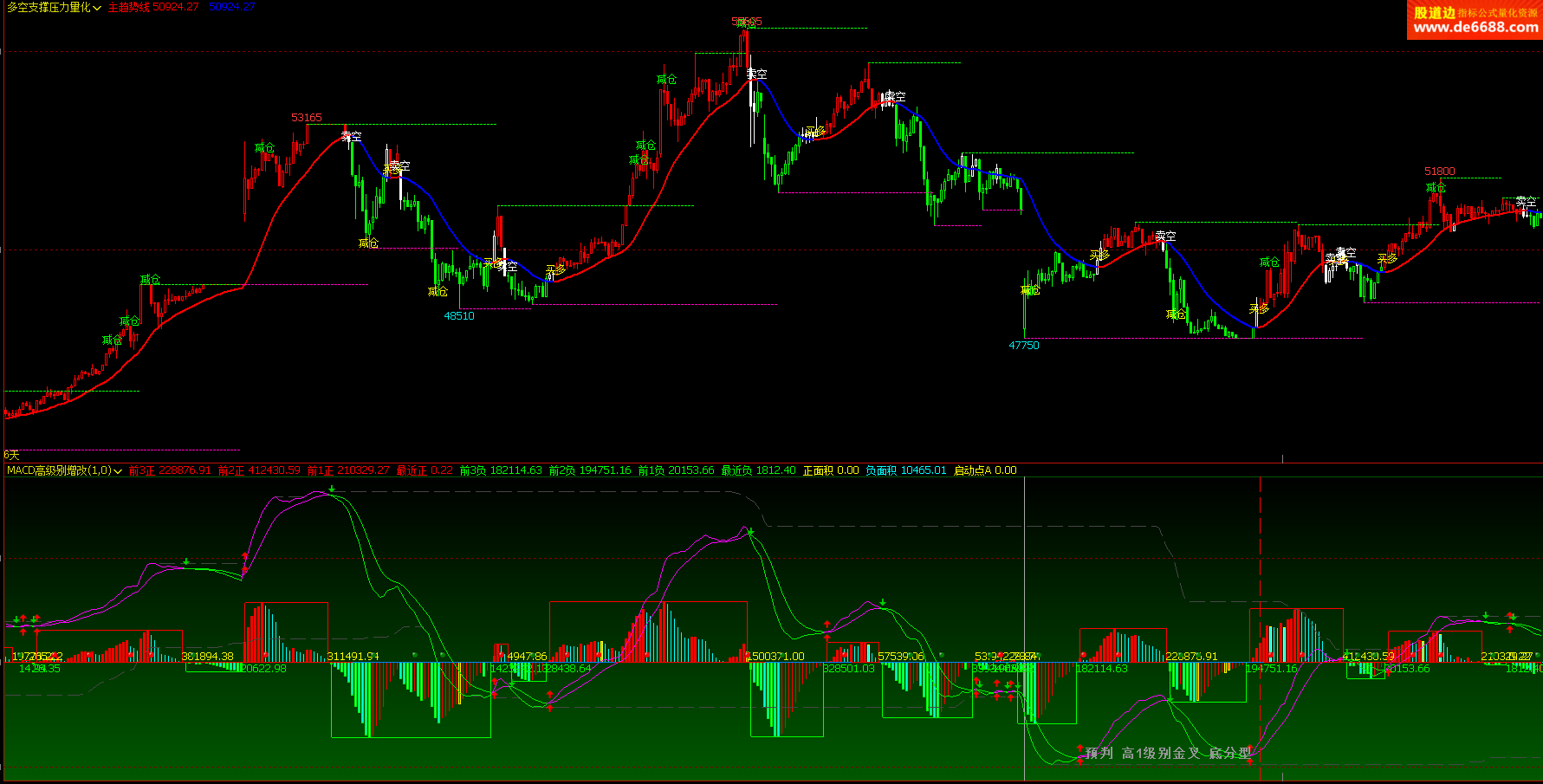Click the 前3正 228876.91 readout
Viewport: 1543px width, 784px height.
click(170, 470)
